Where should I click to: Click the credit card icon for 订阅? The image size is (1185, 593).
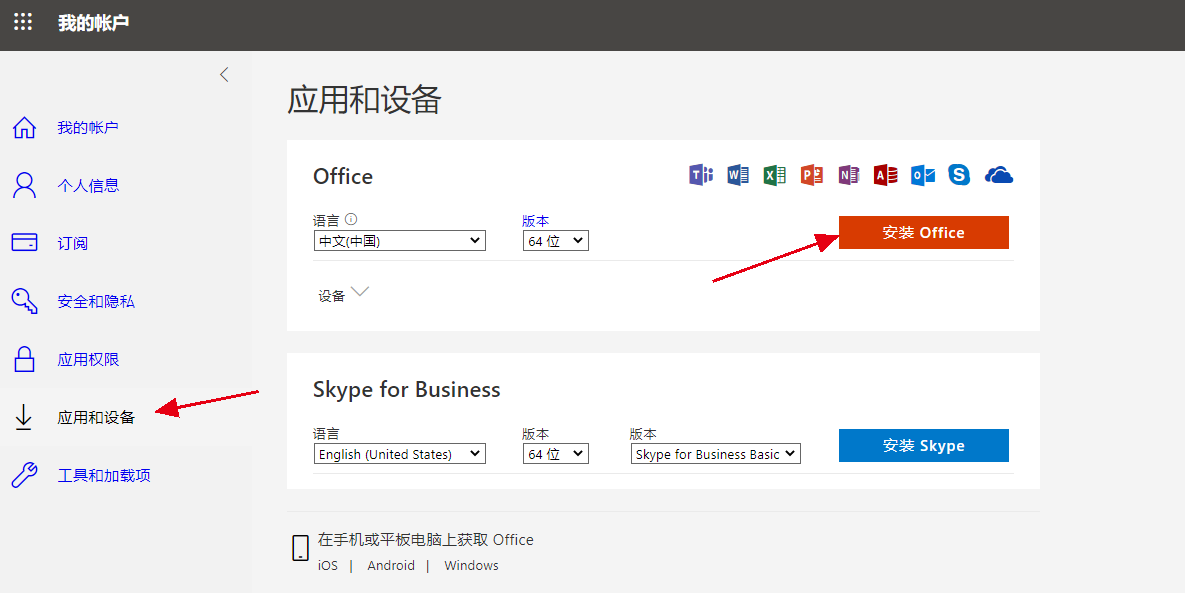point(24,242)
